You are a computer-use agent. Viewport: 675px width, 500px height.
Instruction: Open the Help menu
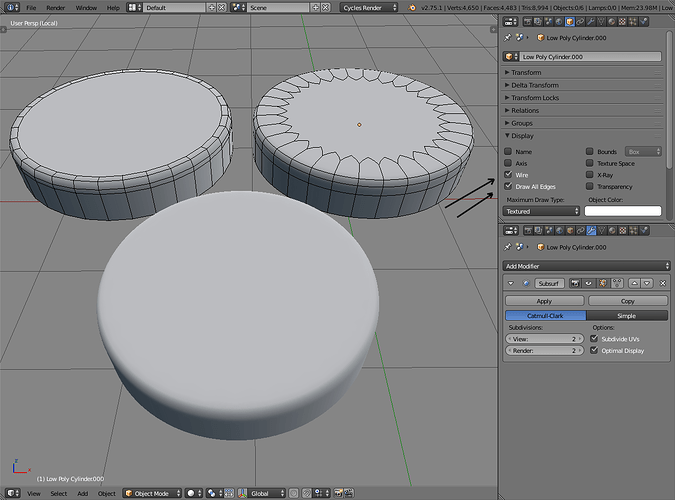coord(113,8)
